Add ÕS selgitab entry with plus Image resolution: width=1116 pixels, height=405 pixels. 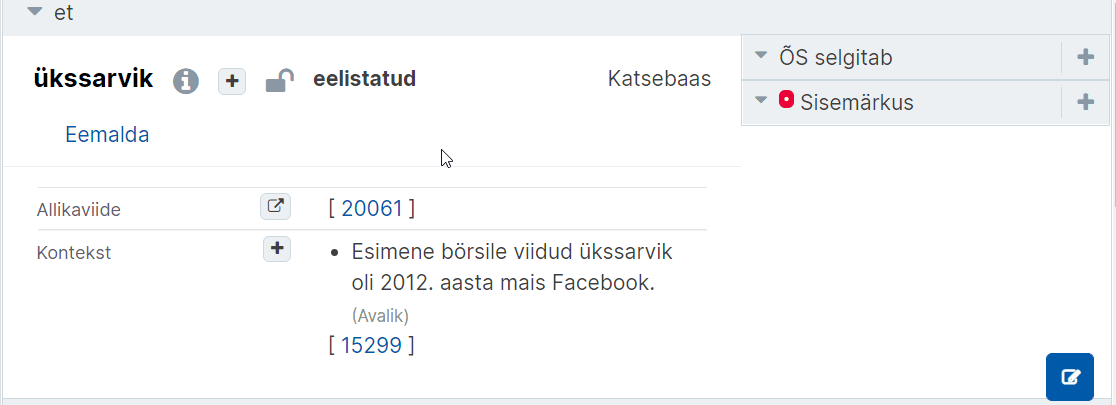coord(1085,57)
